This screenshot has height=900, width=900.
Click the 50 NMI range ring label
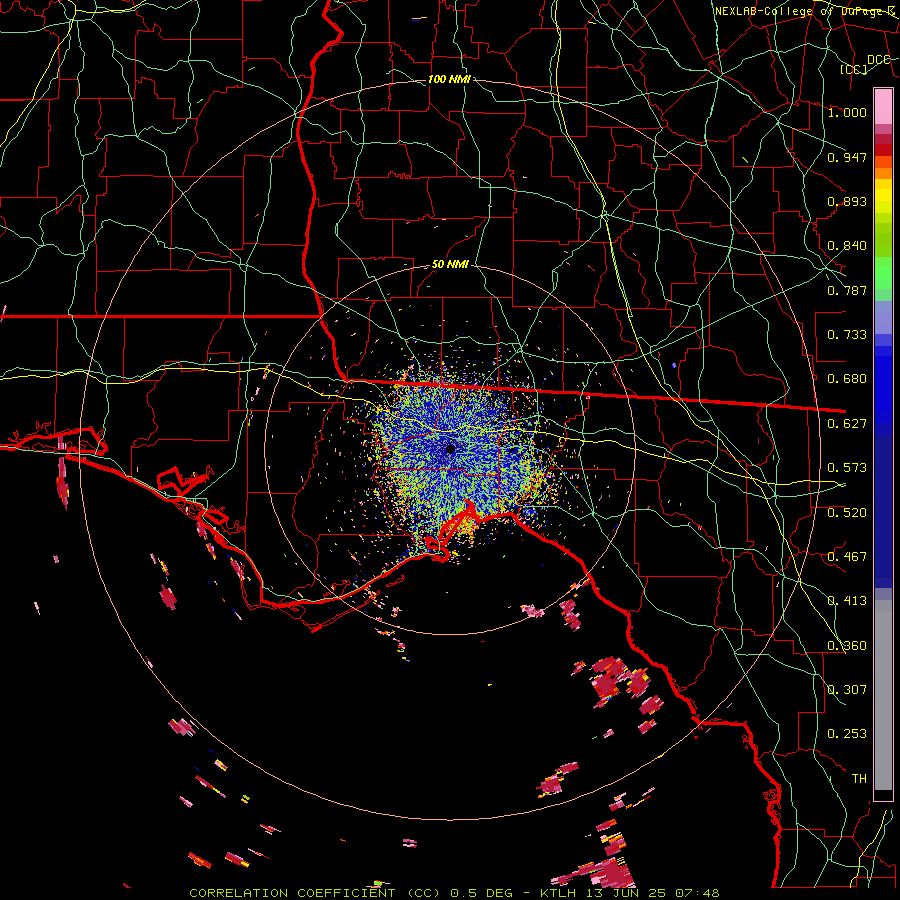click(450, 265)
